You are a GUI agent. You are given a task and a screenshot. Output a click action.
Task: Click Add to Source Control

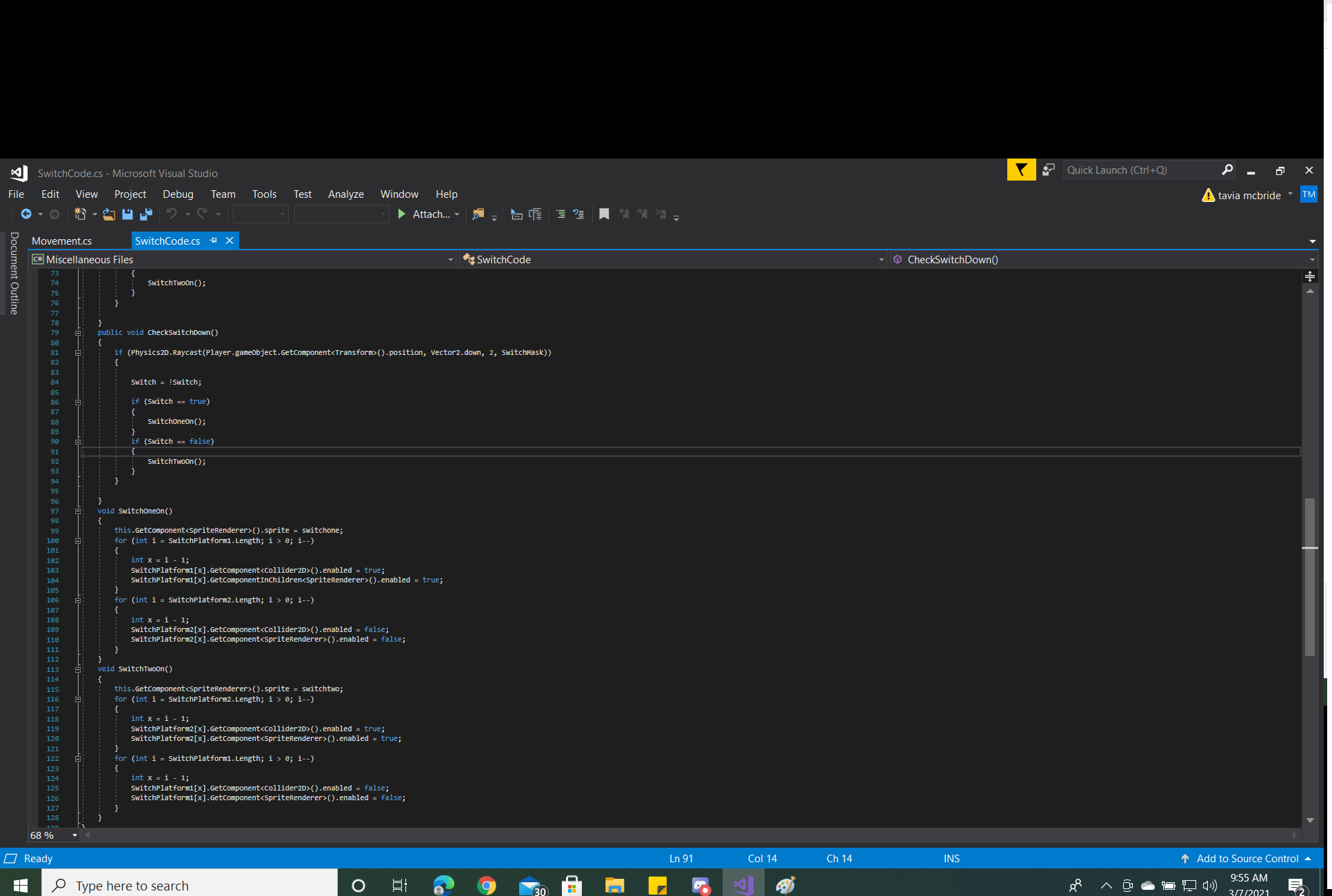(x=1247, y=859)
